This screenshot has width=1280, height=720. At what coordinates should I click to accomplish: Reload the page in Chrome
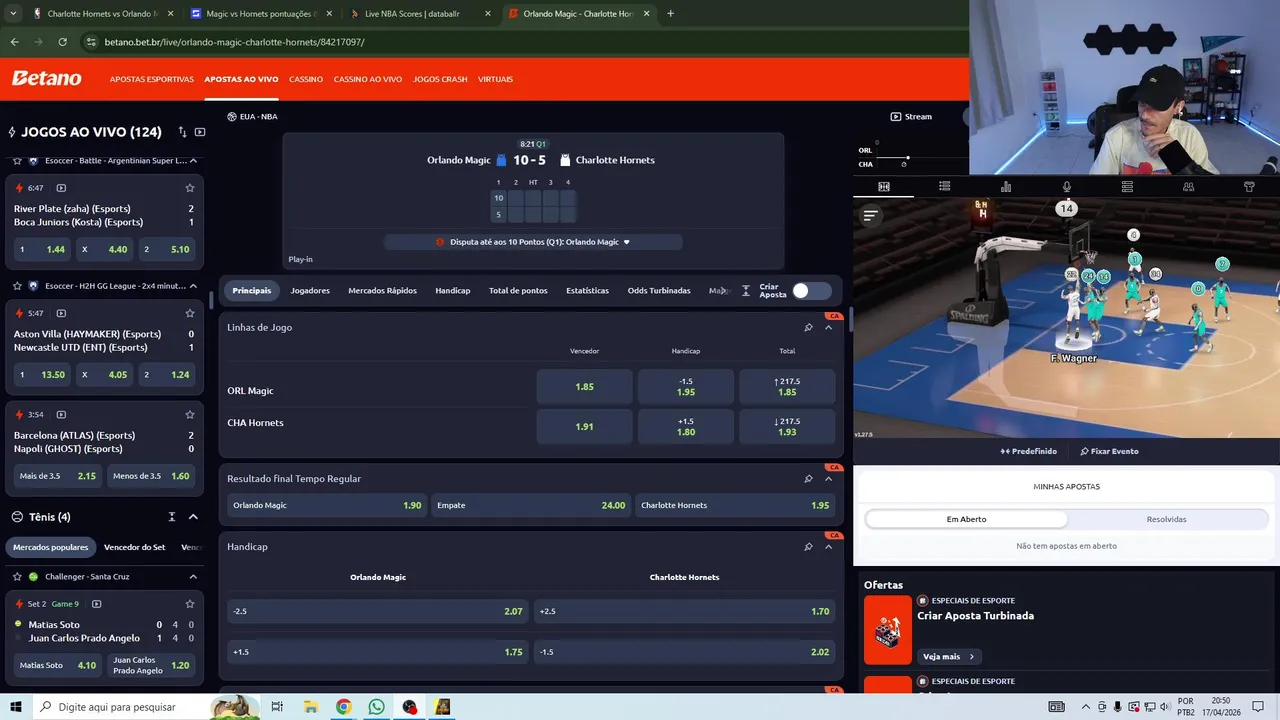(x=62, y=42)
